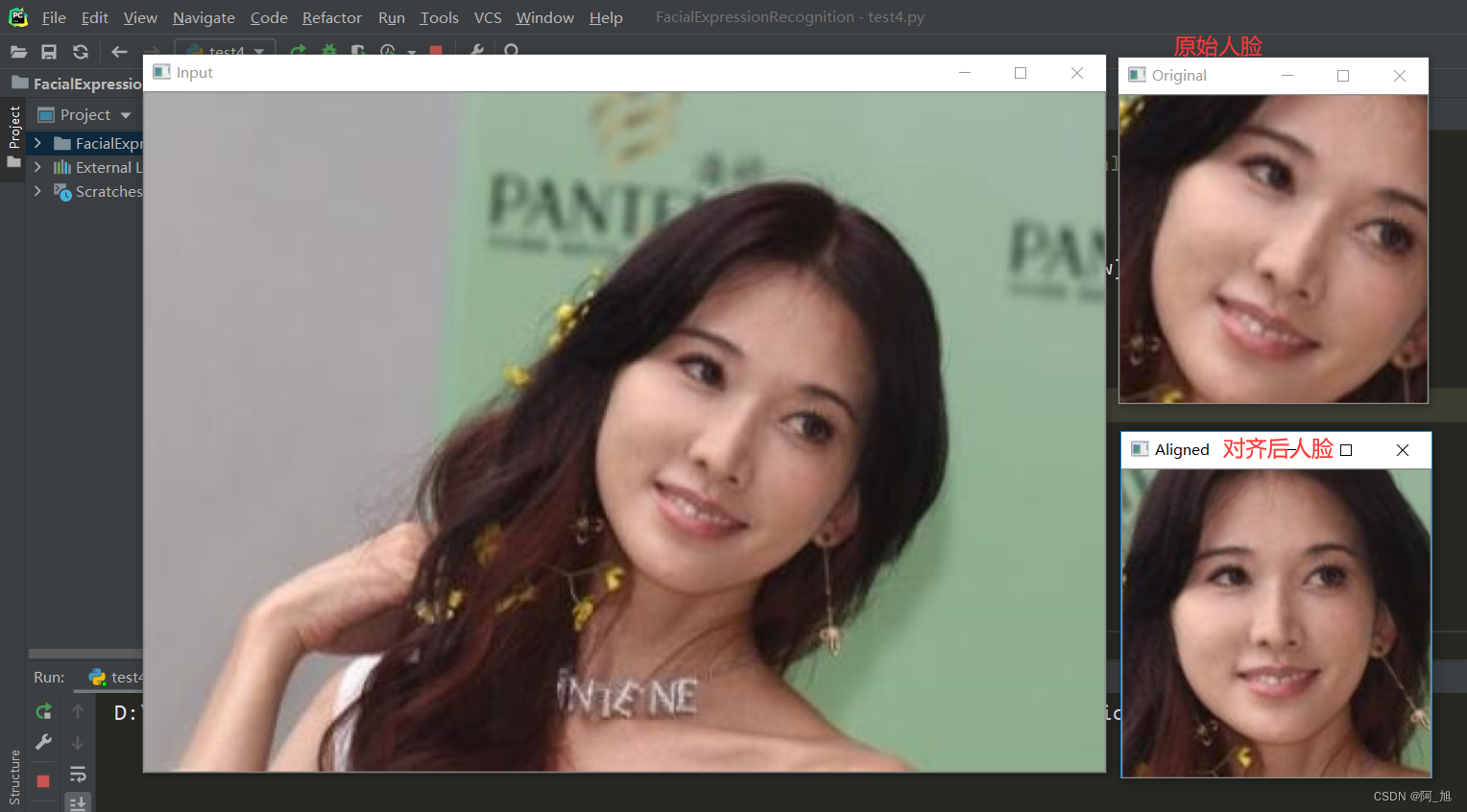Click the Scratches and Consoles icon

62,192
